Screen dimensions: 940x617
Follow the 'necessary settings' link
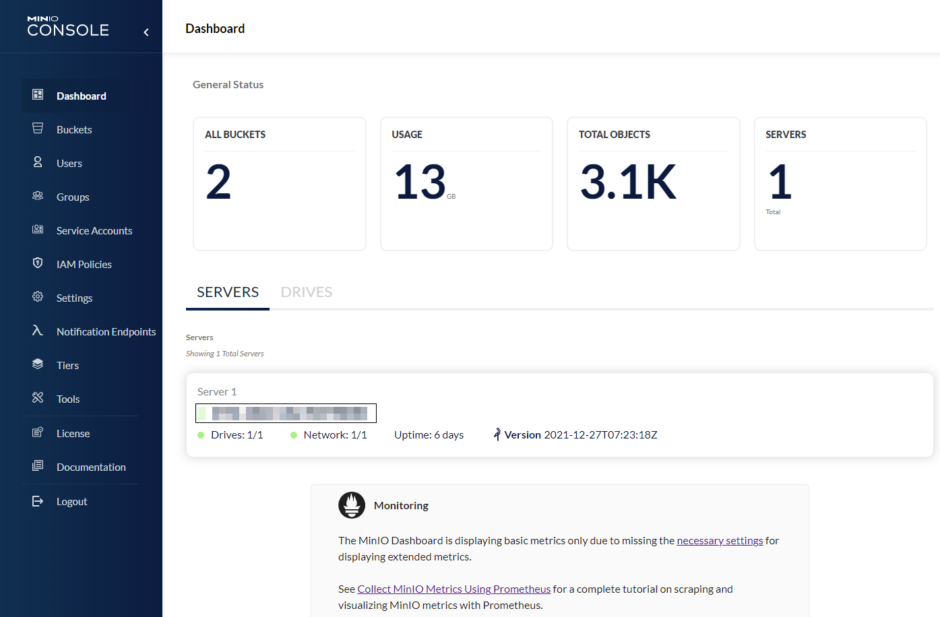(719, 540)
